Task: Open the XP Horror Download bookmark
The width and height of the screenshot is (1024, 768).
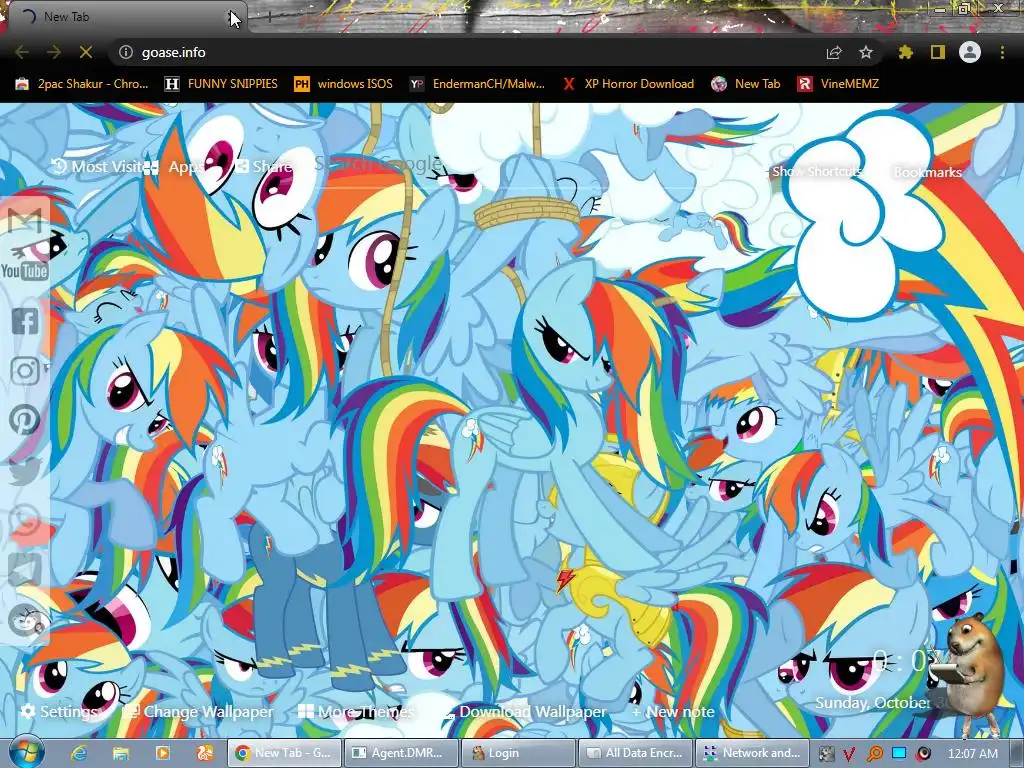Action: pos(628,84)
